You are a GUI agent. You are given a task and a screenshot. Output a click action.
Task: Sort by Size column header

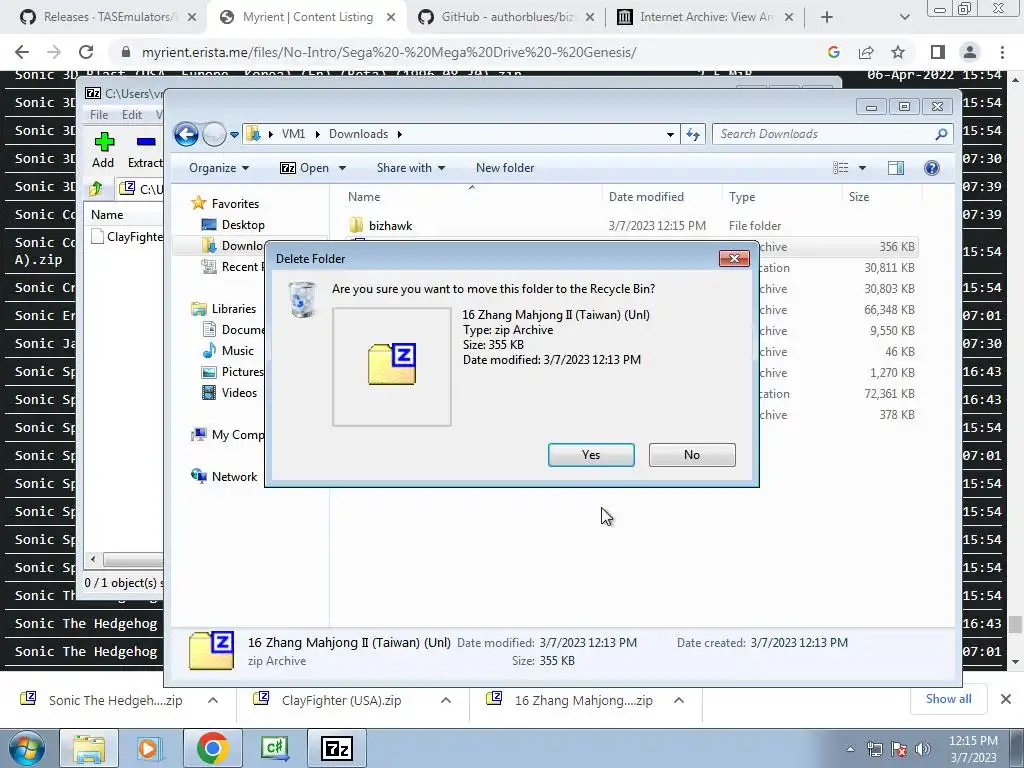859,197
